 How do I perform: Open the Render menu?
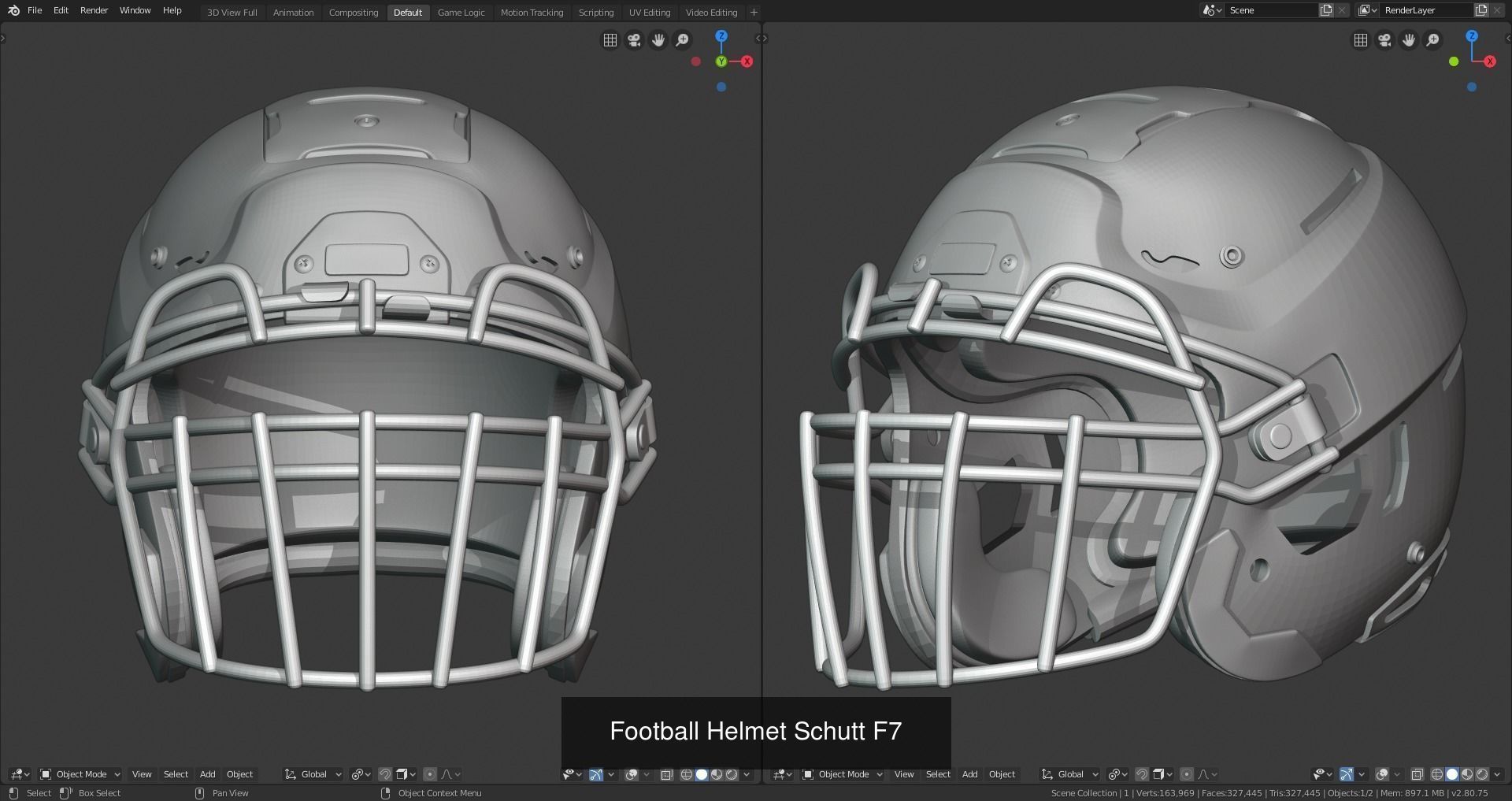point(94,10)
